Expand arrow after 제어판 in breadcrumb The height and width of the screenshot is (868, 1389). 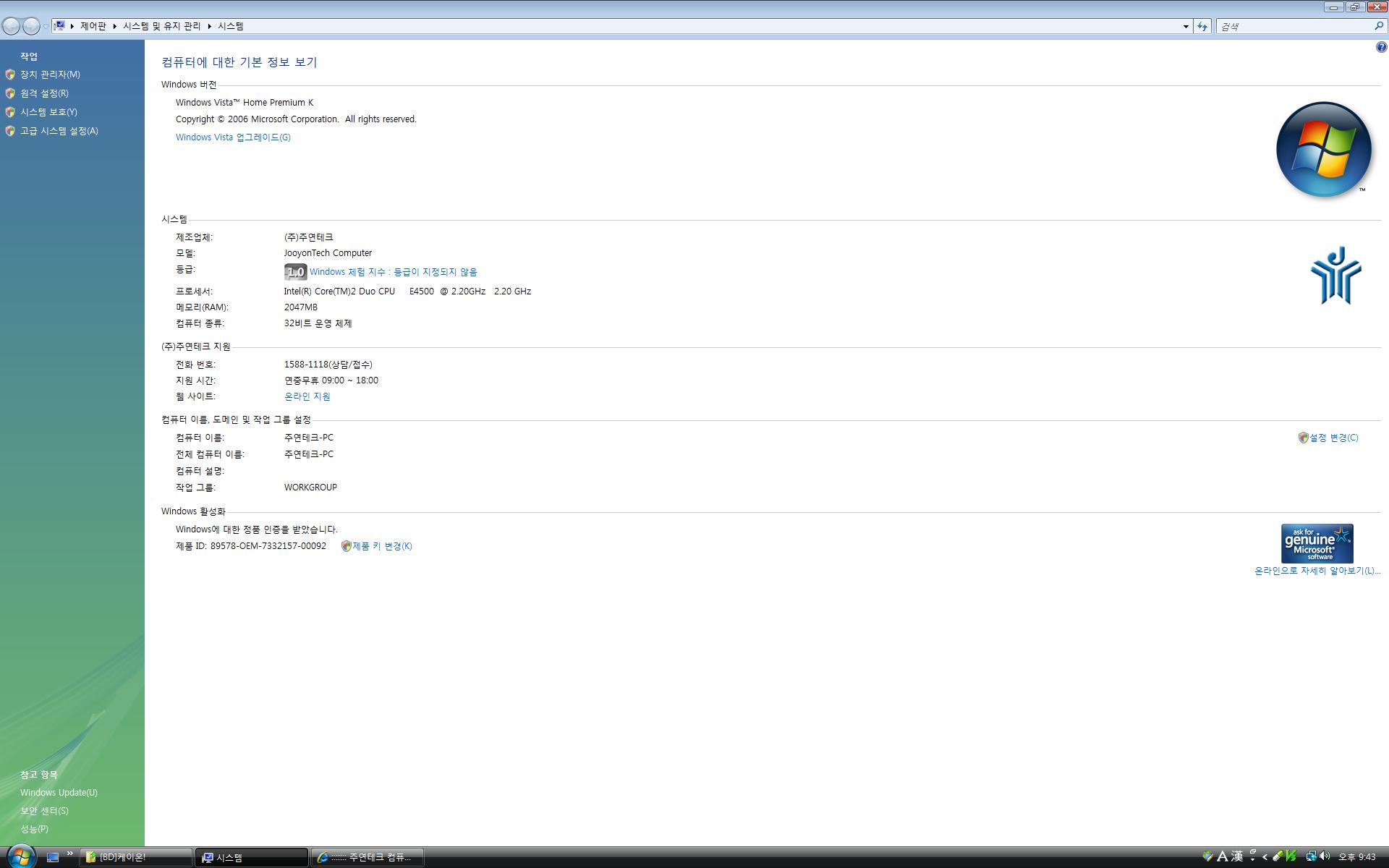(x=114, y=26)
